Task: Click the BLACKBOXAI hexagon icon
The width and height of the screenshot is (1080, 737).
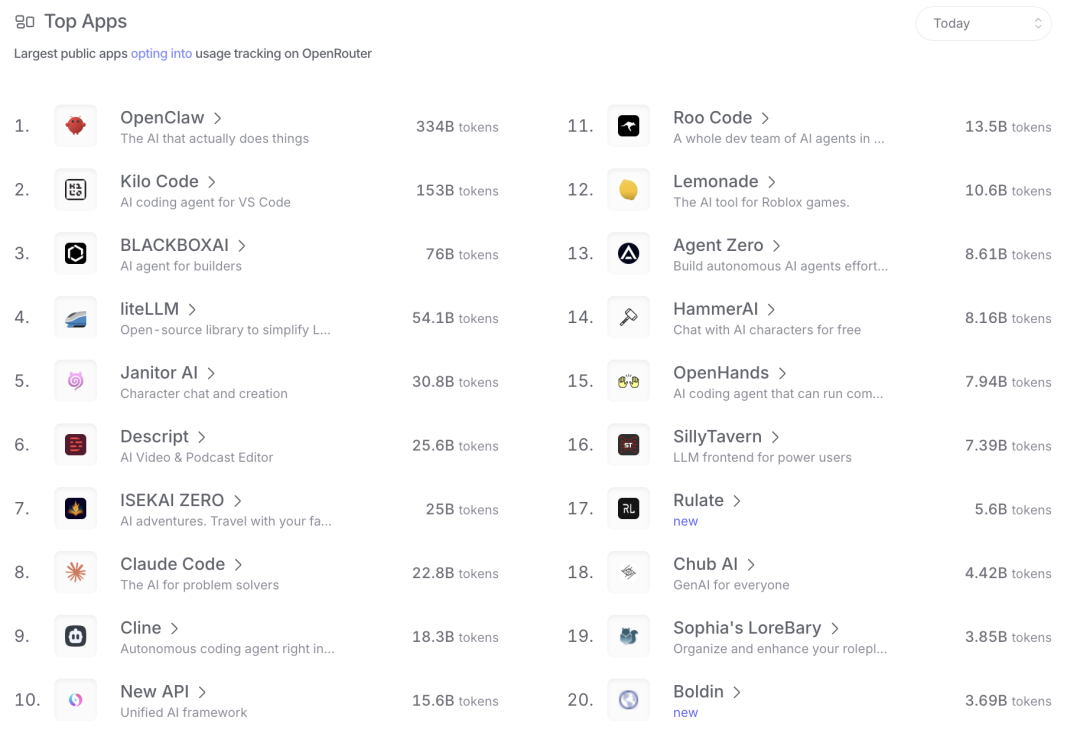Action: click(x=76, y=254)
